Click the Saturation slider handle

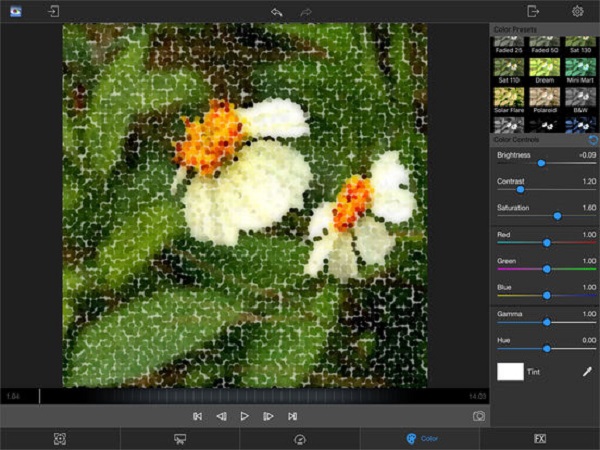click(557, 216)
